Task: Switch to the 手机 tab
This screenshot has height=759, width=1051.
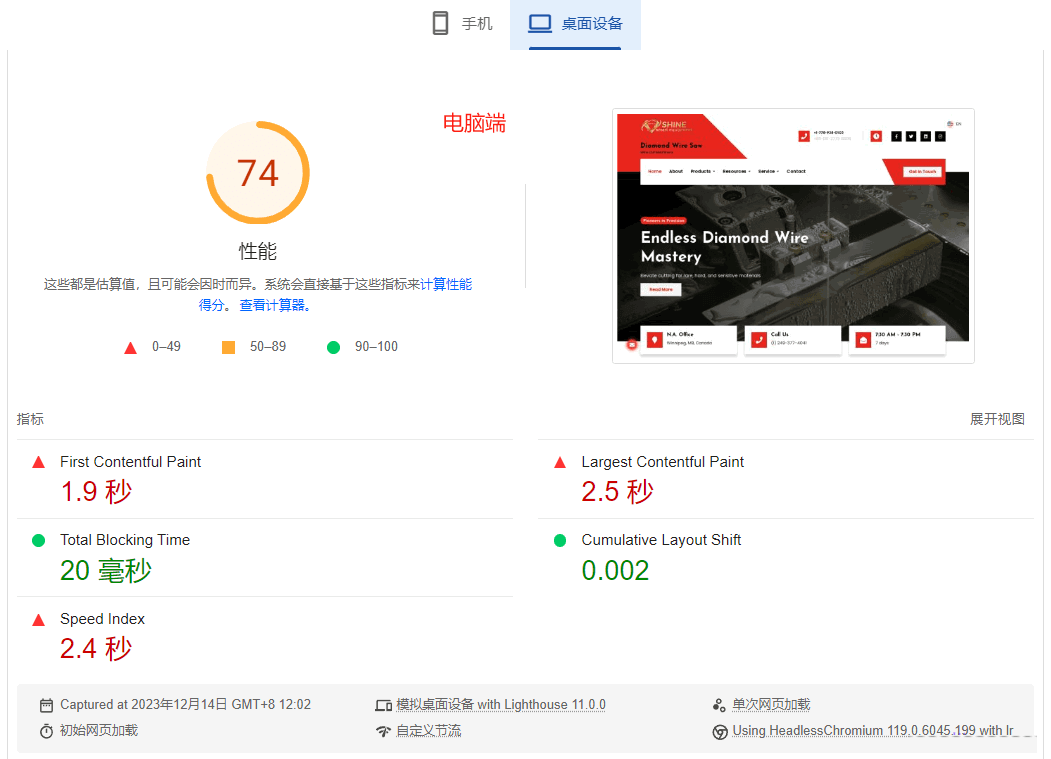Action: point(462,24)
